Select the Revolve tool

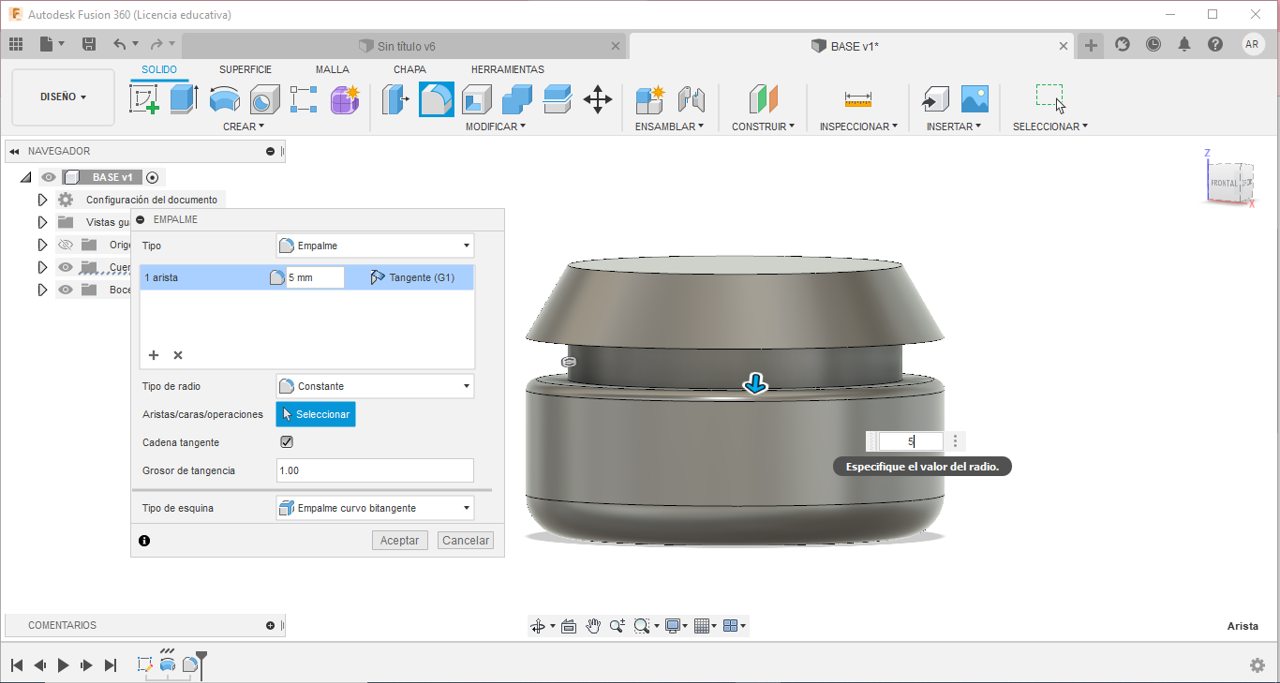pos(224,99)
